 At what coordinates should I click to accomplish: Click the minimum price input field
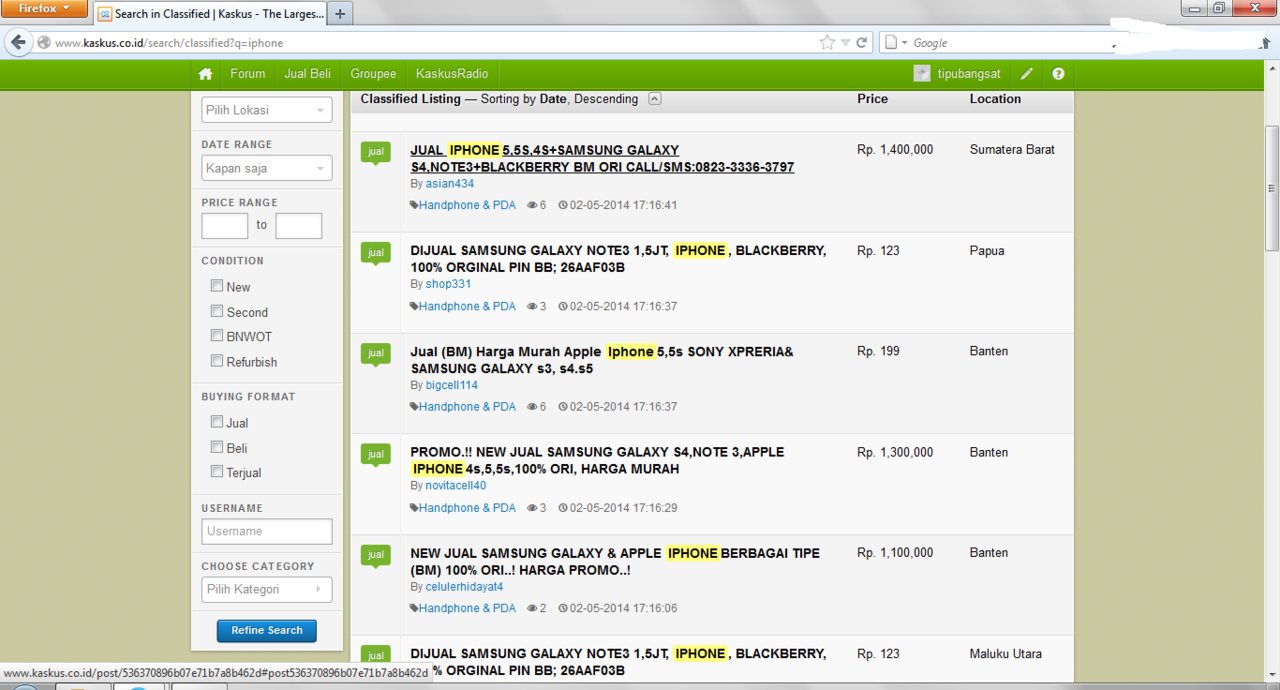click(225, 226)
